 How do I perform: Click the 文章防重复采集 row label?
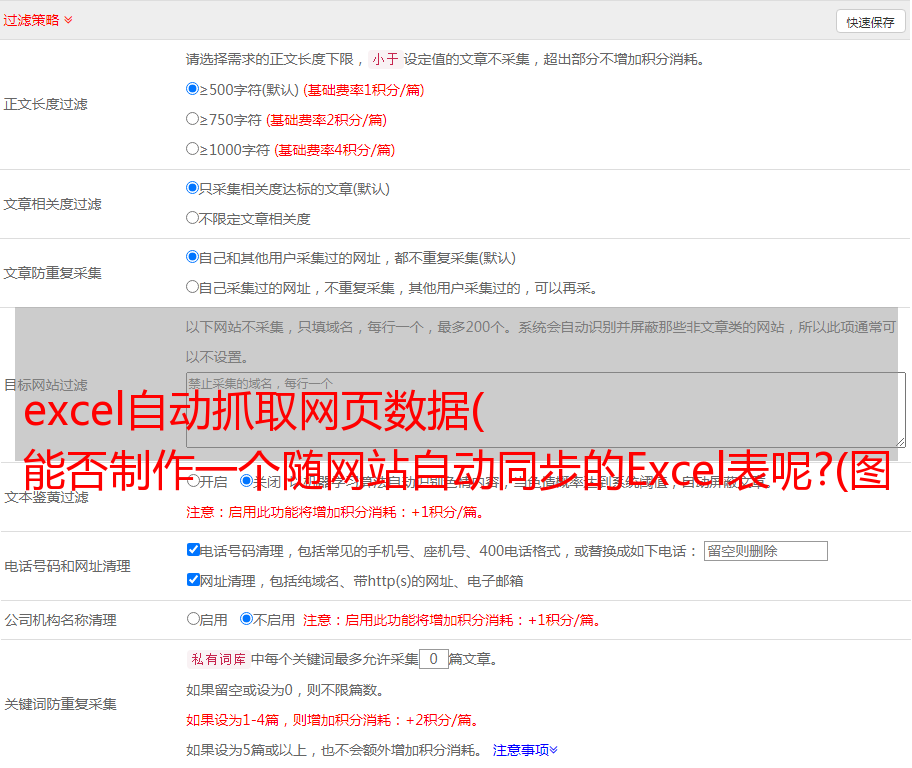coord(52,273)
